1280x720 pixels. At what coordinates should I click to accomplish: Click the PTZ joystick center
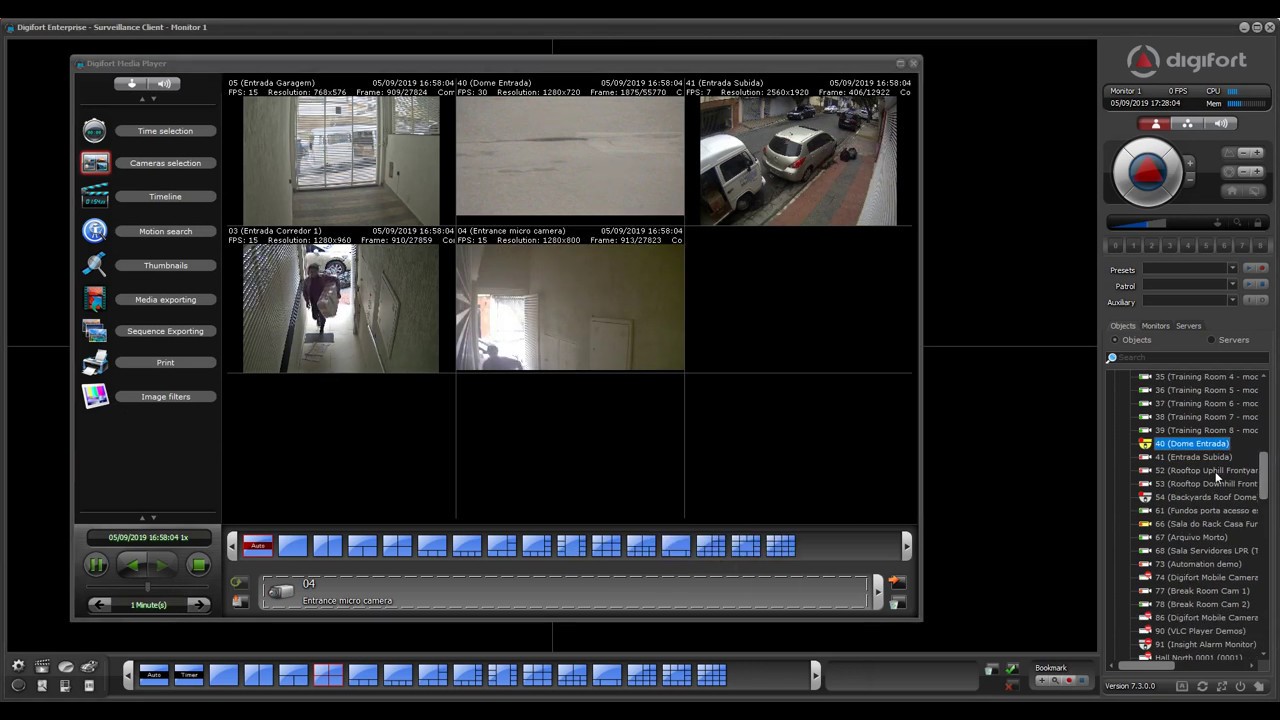(1147, 172)
